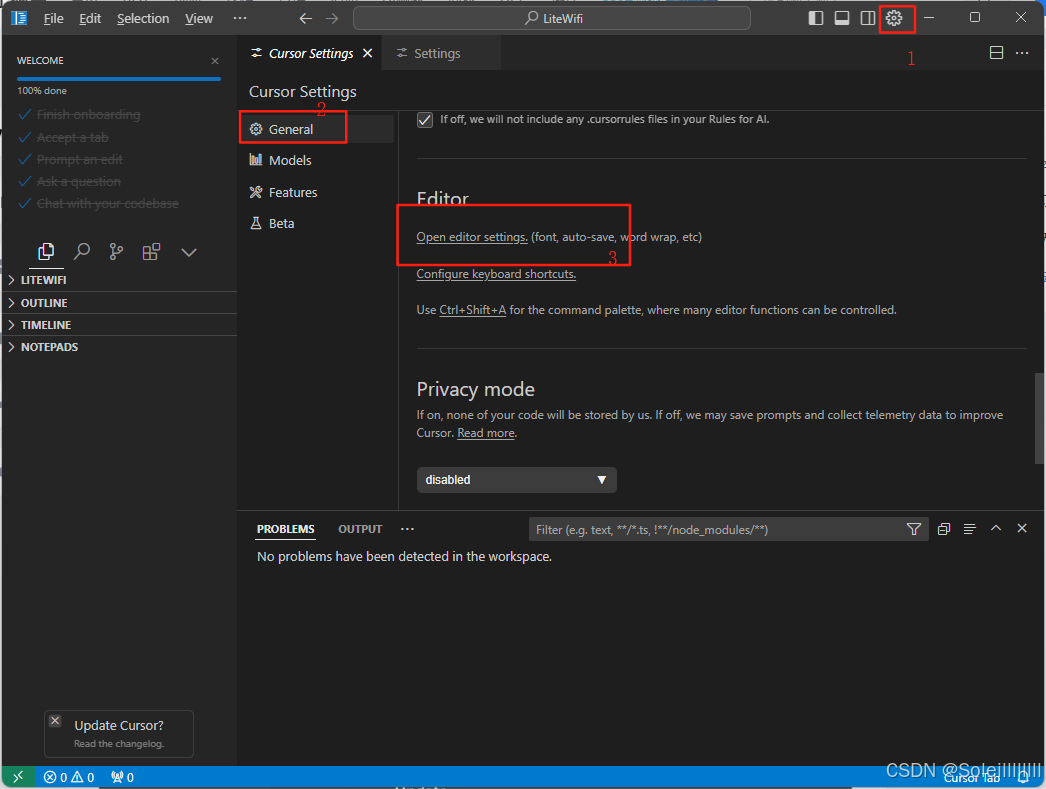The width and height of the screenshot is (1046, 789).
Task: Expand the NOTEPADS section
Action: click(x=120, y=347)
